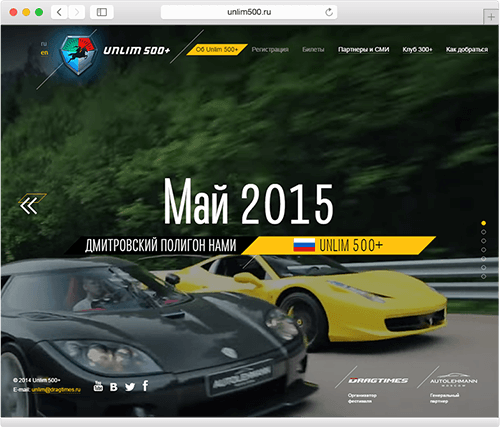Viewport: 500px width, 427px height.
Task: Reload the page with refresh icon
Action: (329, 12)
